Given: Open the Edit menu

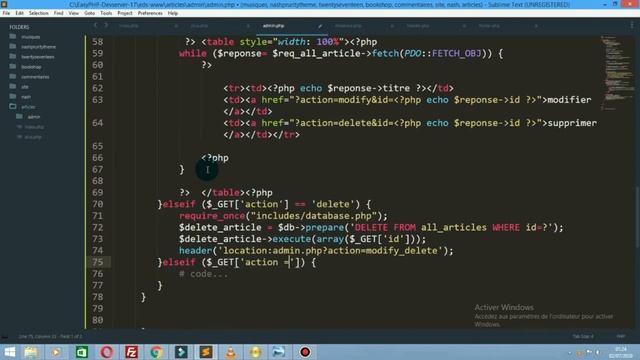Looking at the screenshot, I should pyautogui.click(x=19, y=13).
